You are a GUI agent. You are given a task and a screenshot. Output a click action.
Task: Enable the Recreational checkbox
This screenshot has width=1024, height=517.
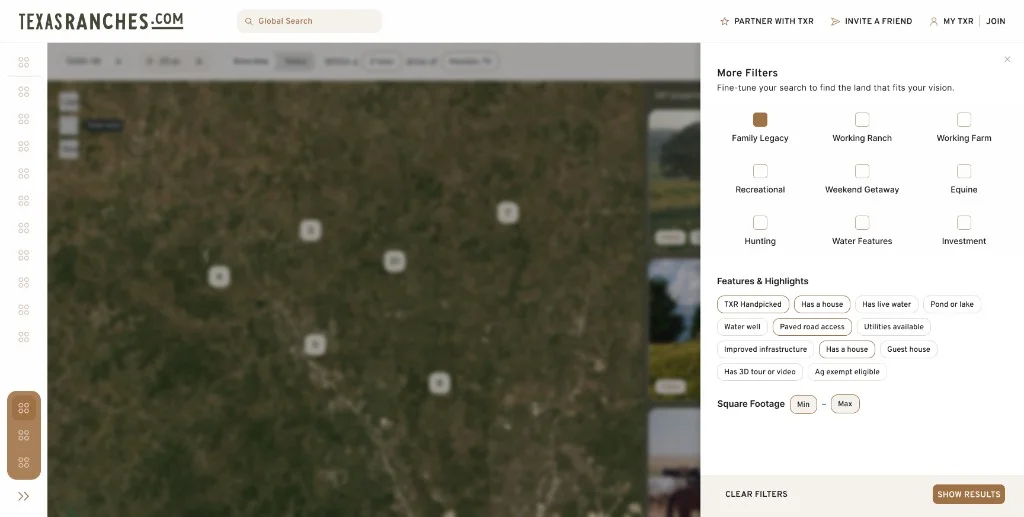point(760,171)
